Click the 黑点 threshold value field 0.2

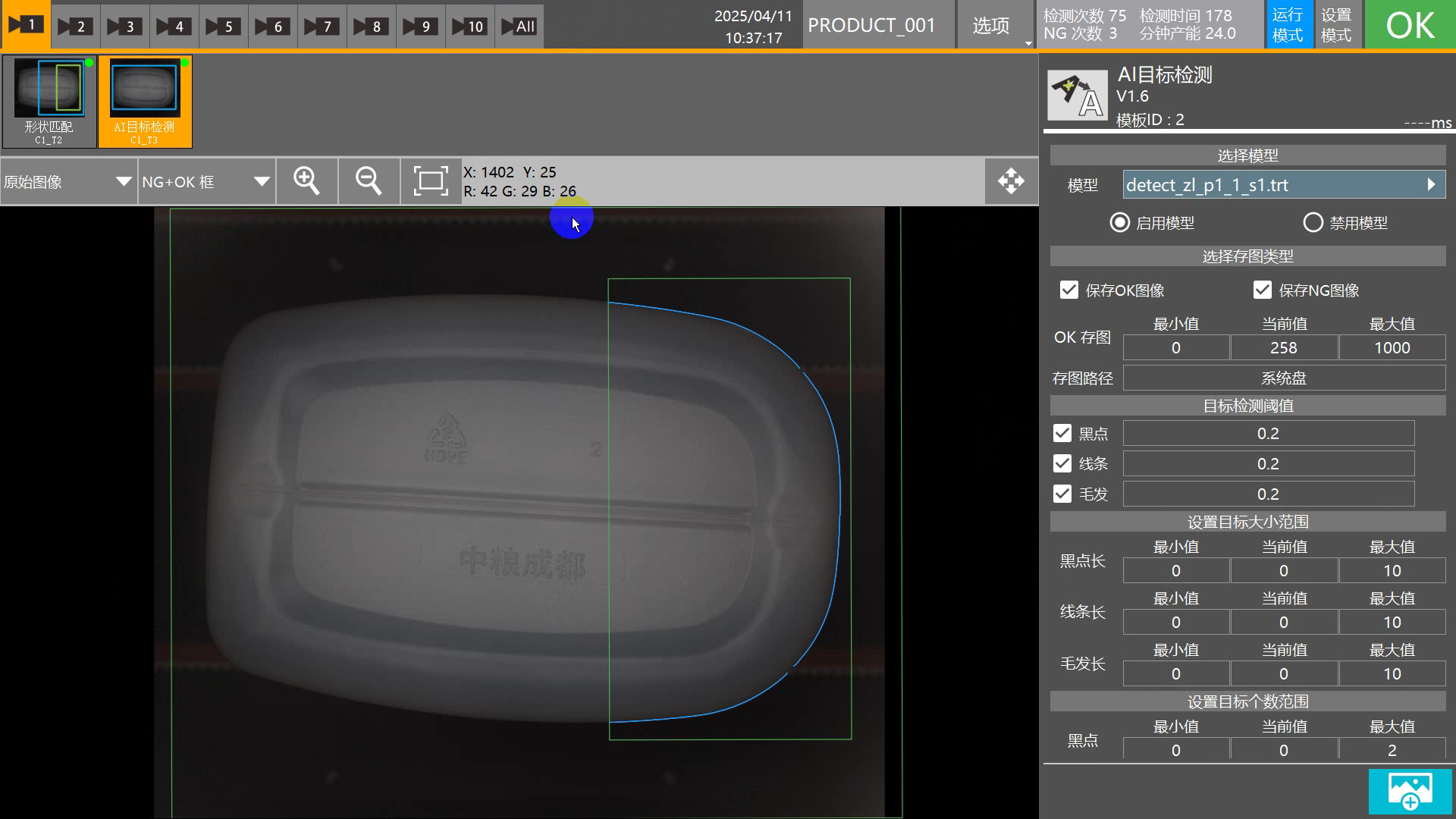click(1268, 433)
